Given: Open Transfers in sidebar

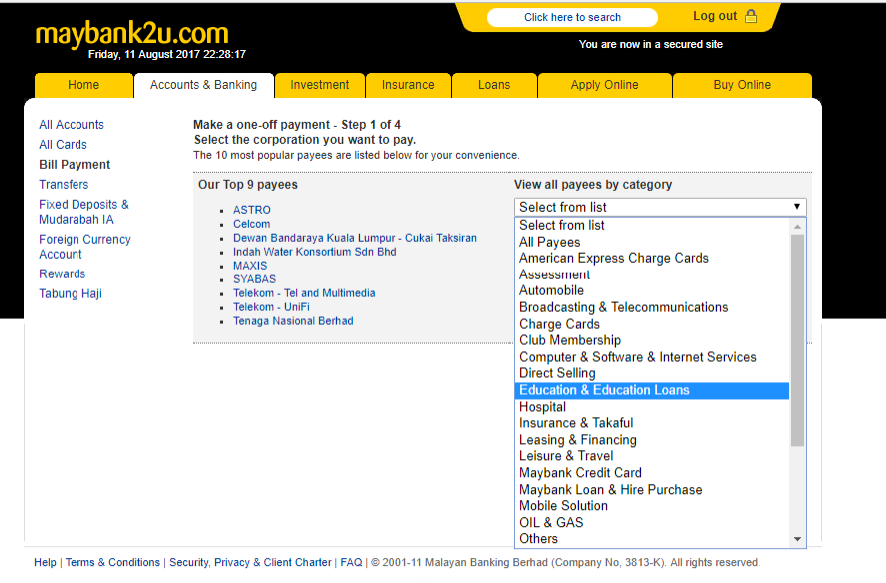Looking at the screenshot, I should click(x=63, y=185).
